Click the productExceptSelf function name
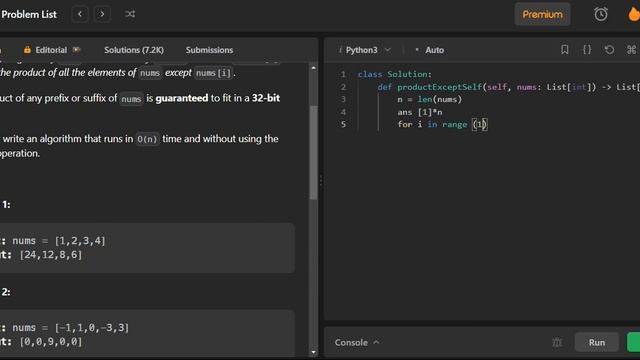The image size is (640, 360). coord(440,87)
